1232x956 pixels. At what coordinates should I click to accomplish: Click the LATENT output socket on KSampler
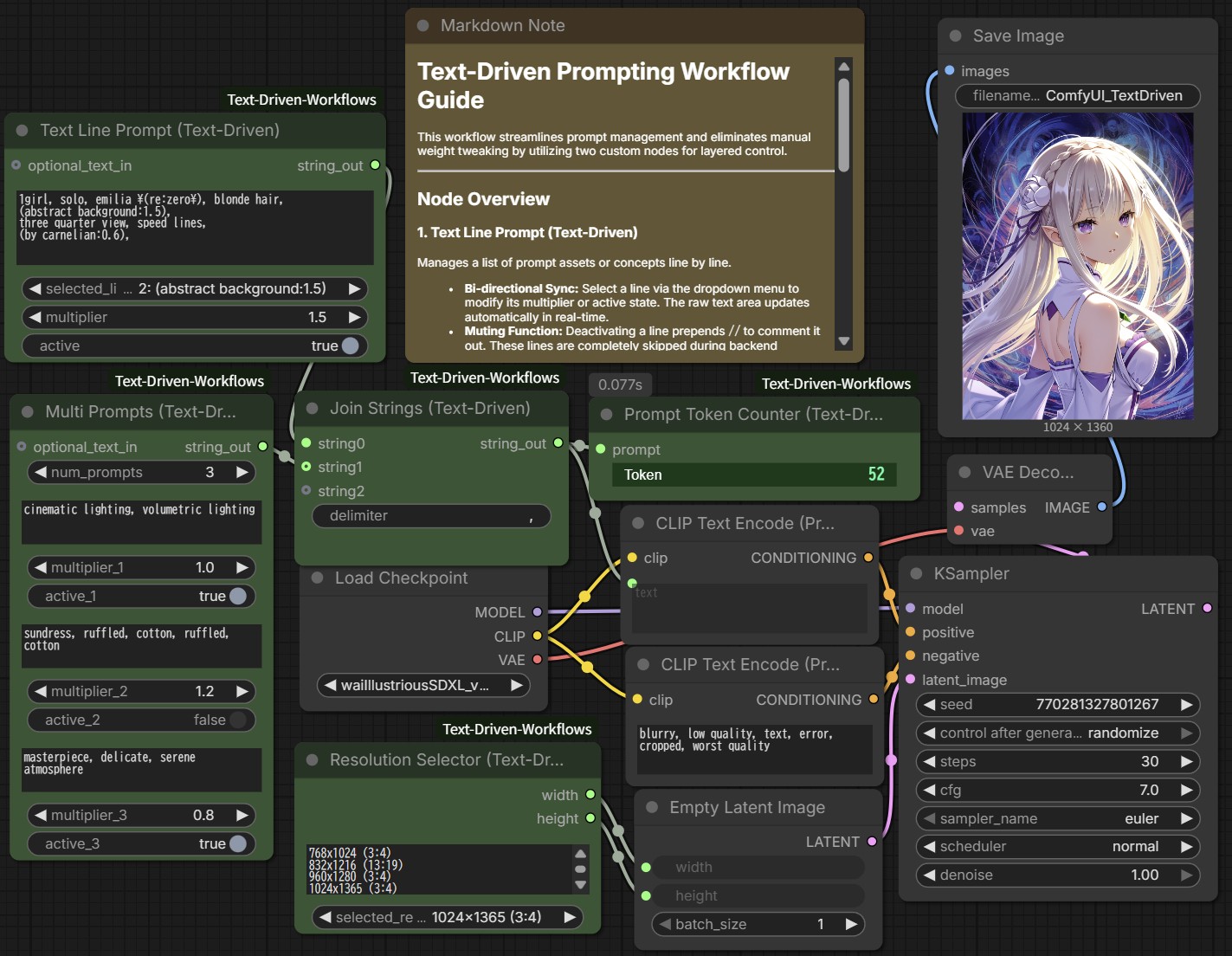click(1208, 609)
